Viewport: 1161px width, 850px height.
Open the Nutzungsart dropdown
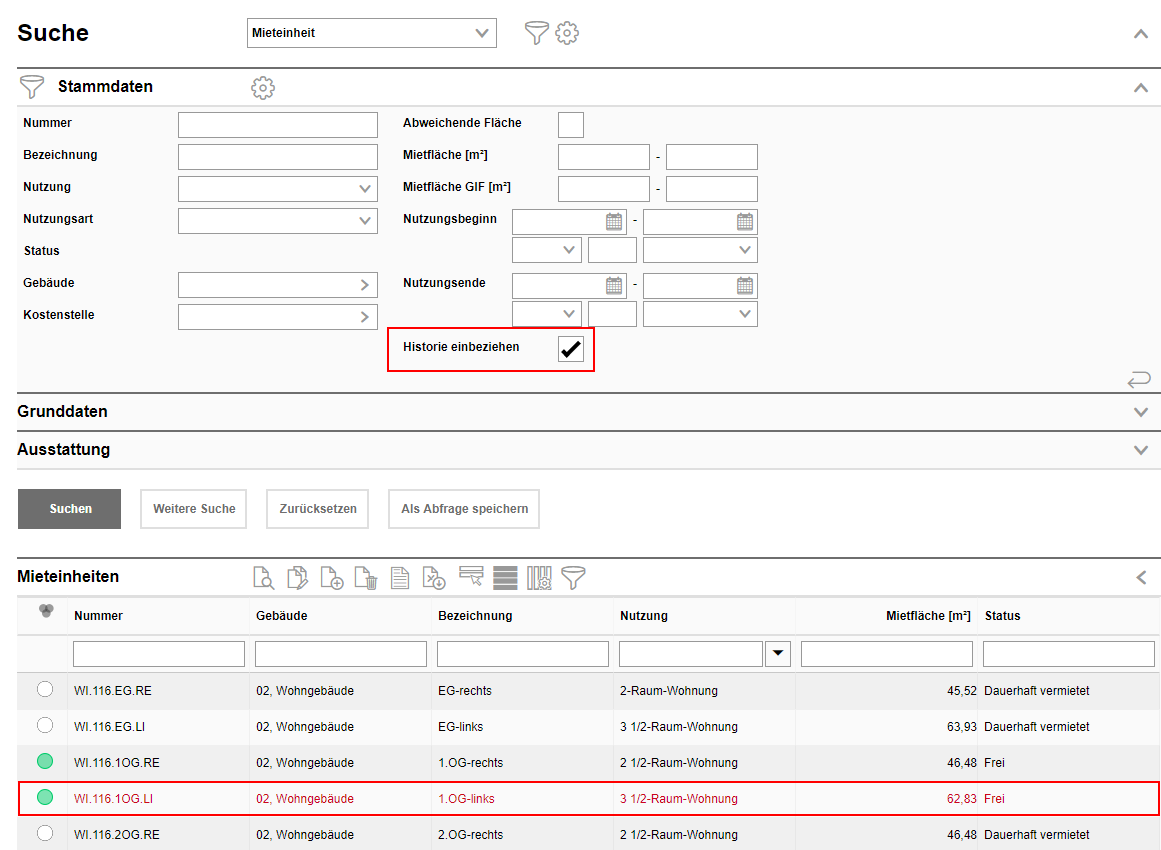click(x=278, y=221)
